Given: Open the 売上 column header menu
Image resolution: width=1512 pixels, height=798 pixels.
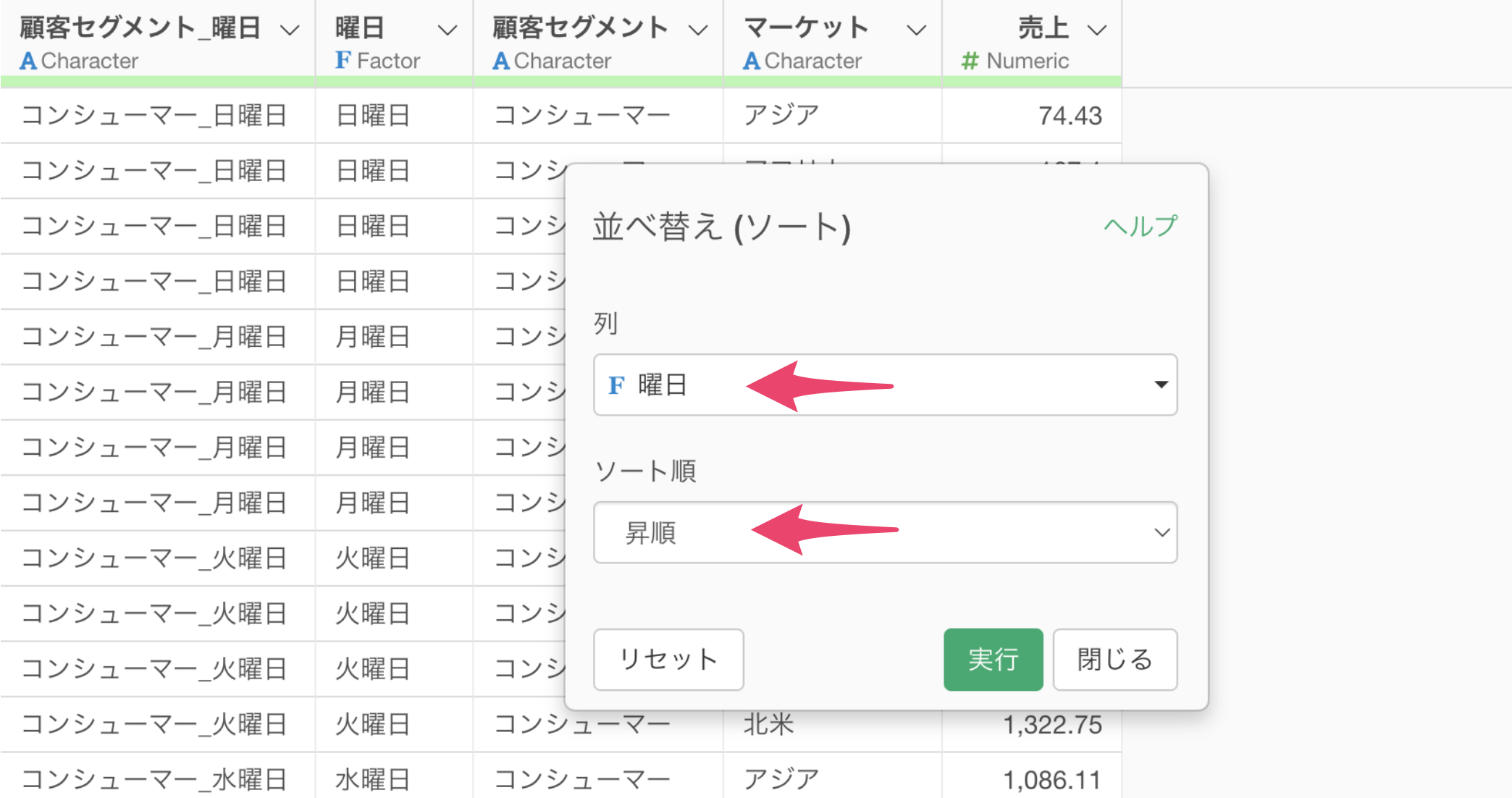Looking at the screenshot, I should (1097, 30).
